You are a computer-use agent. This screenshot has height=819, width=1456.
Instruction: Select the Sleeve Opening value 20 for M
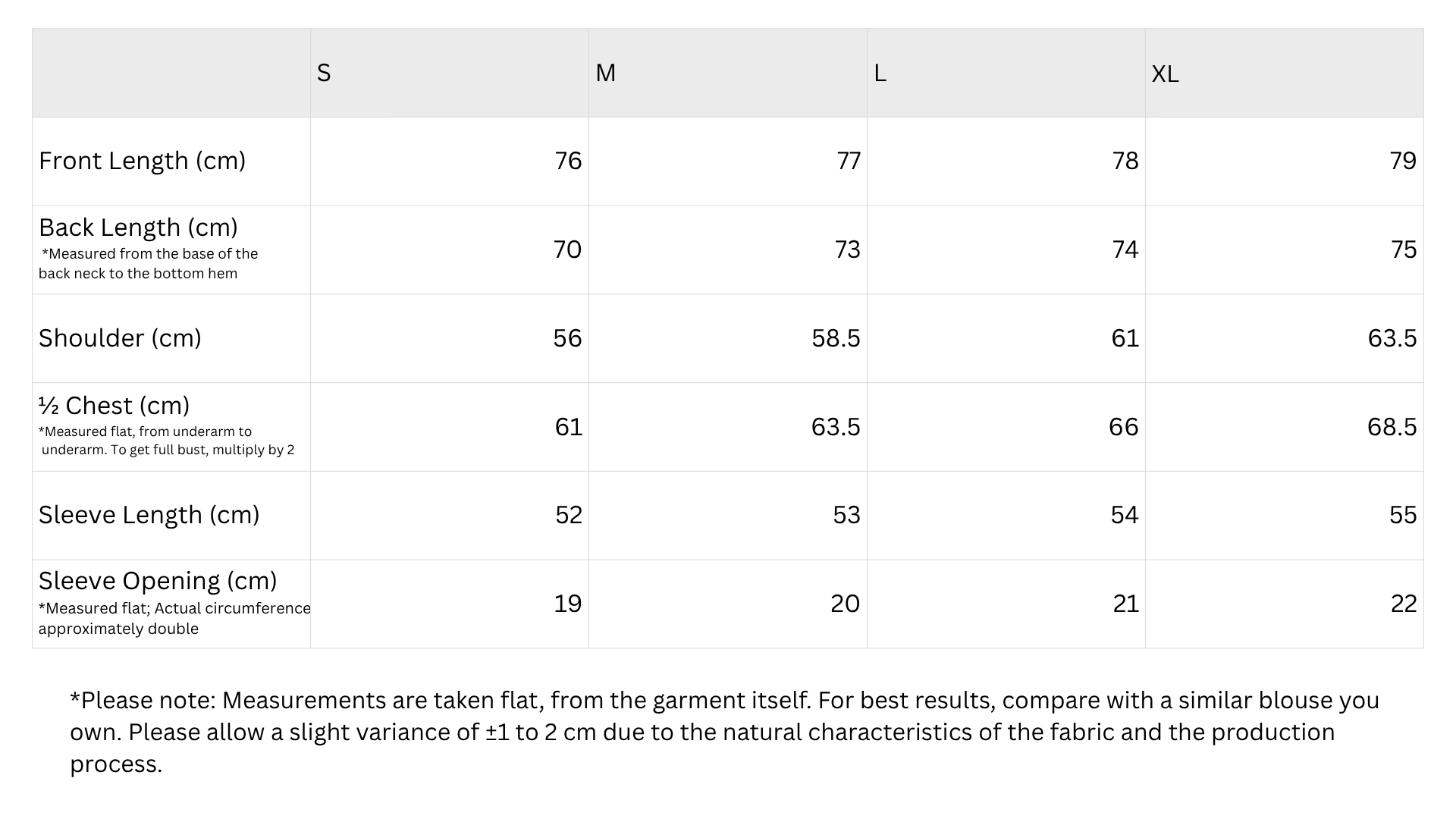point(845,604)
